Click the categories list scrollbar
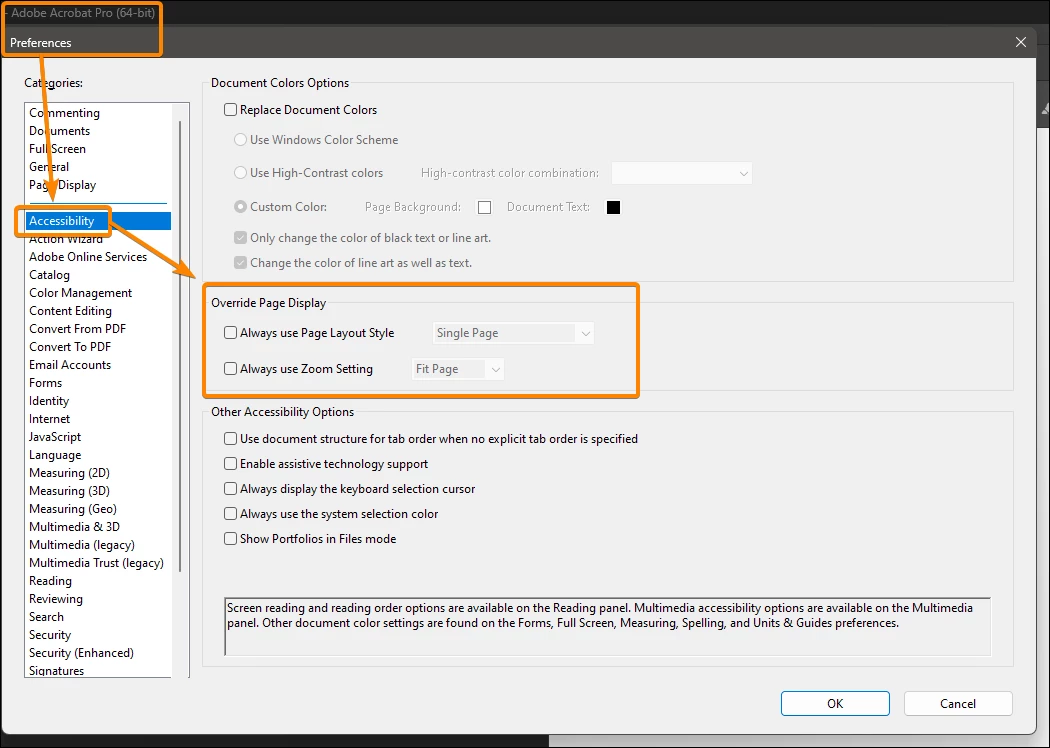Image resolution: width=1050 pixels, height=748 pixels. (x=180, y=346)
